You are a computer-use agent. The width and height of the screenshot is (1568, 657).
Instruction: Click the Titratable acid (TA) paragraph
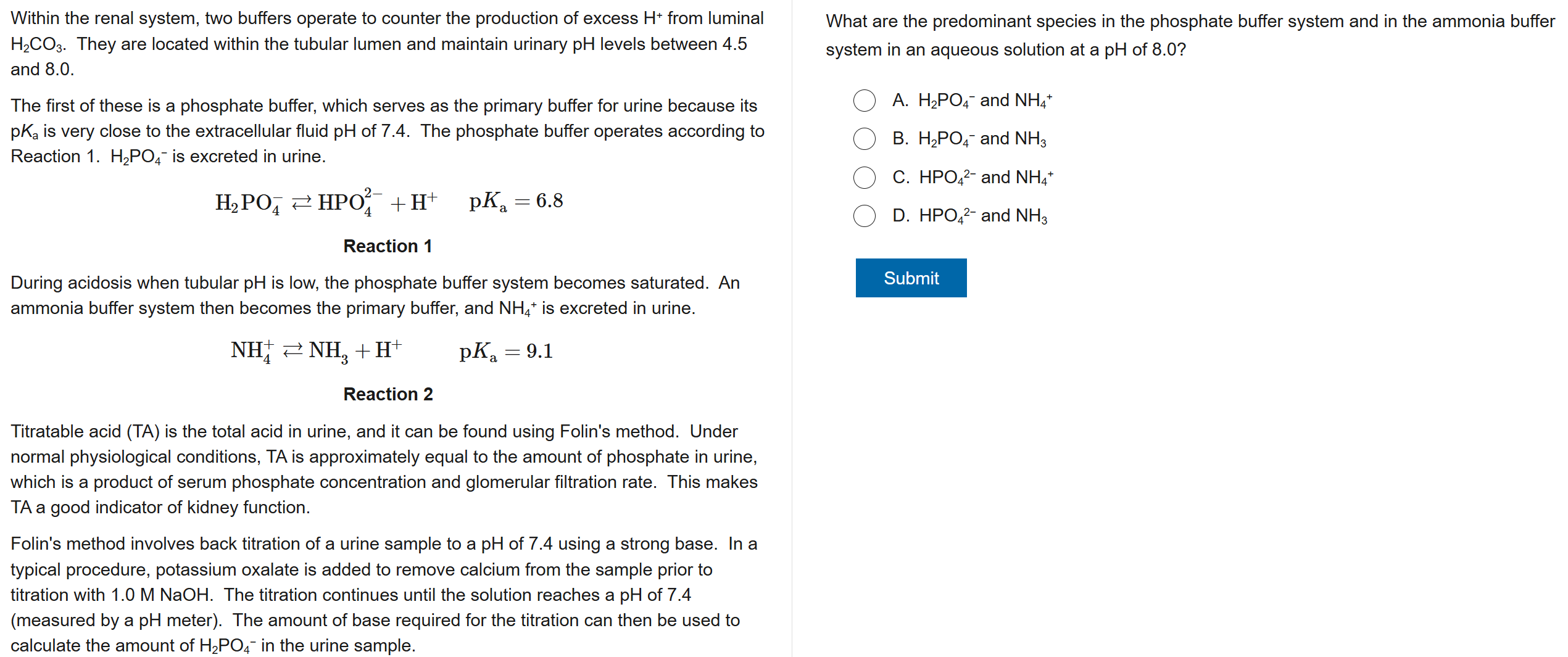click(384, 469)
